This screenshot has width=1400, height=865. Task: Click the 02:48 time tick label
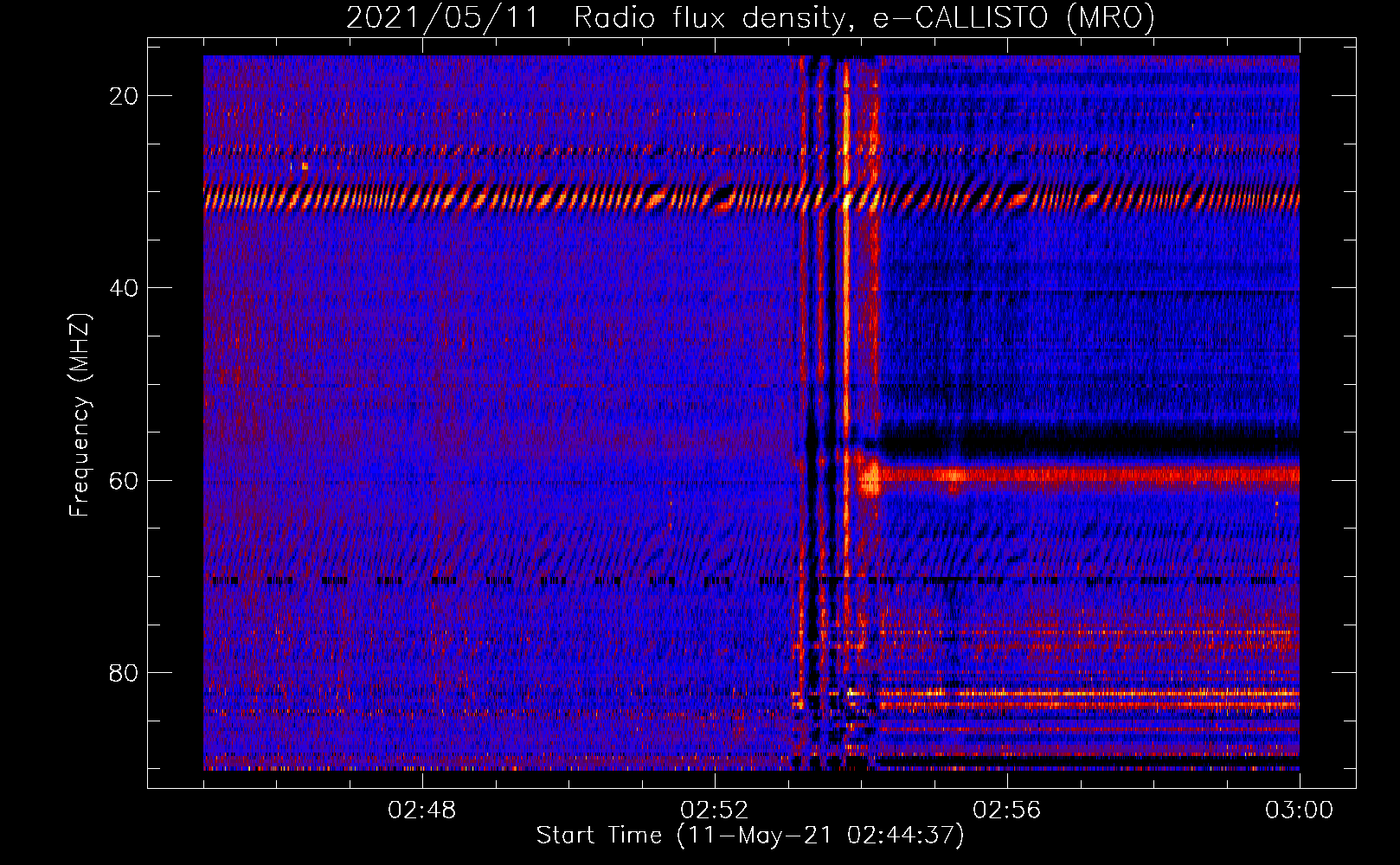(x=422, y=811)
